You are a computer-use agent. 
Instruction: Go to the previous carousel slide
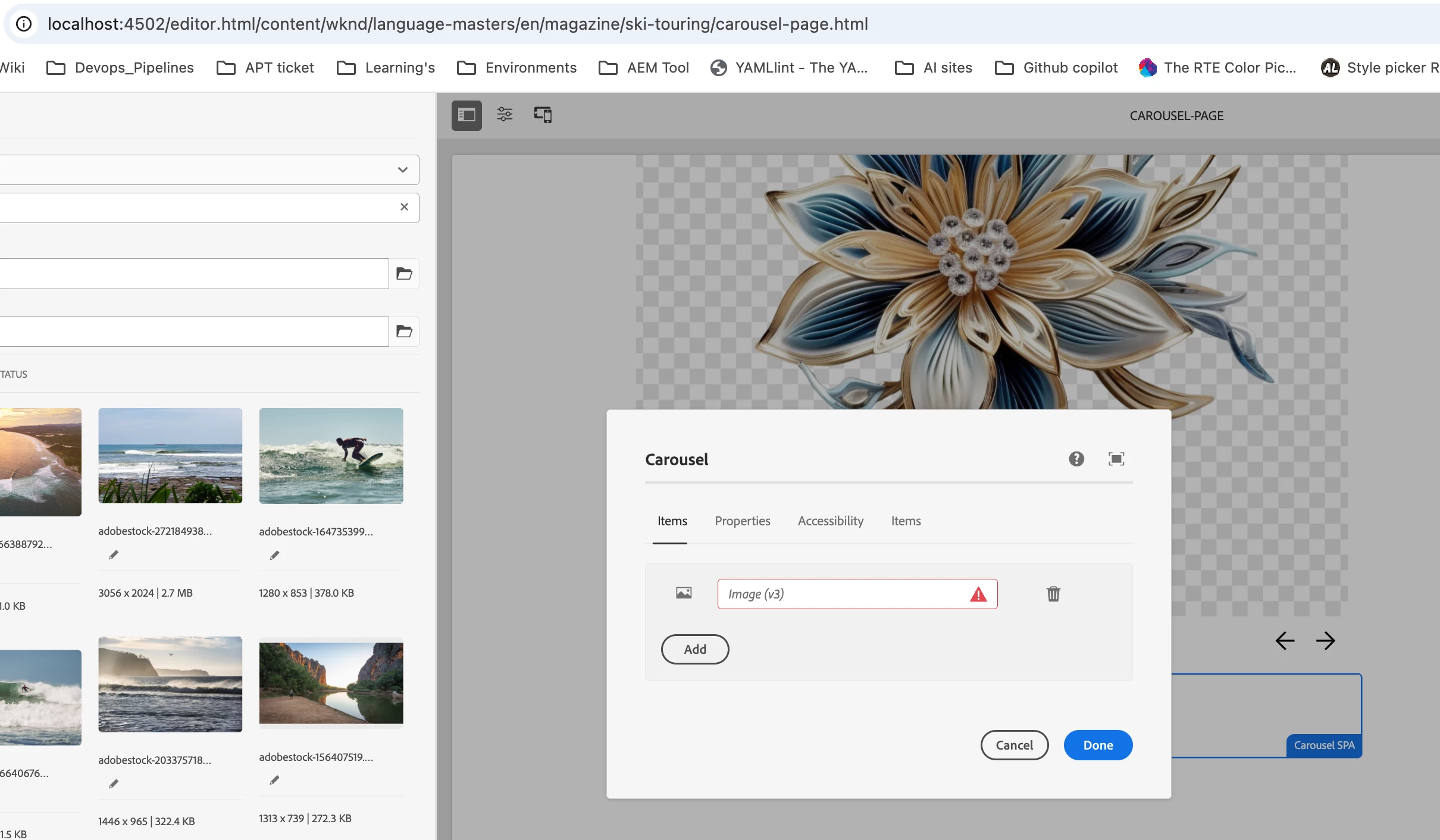(1285, 641)
